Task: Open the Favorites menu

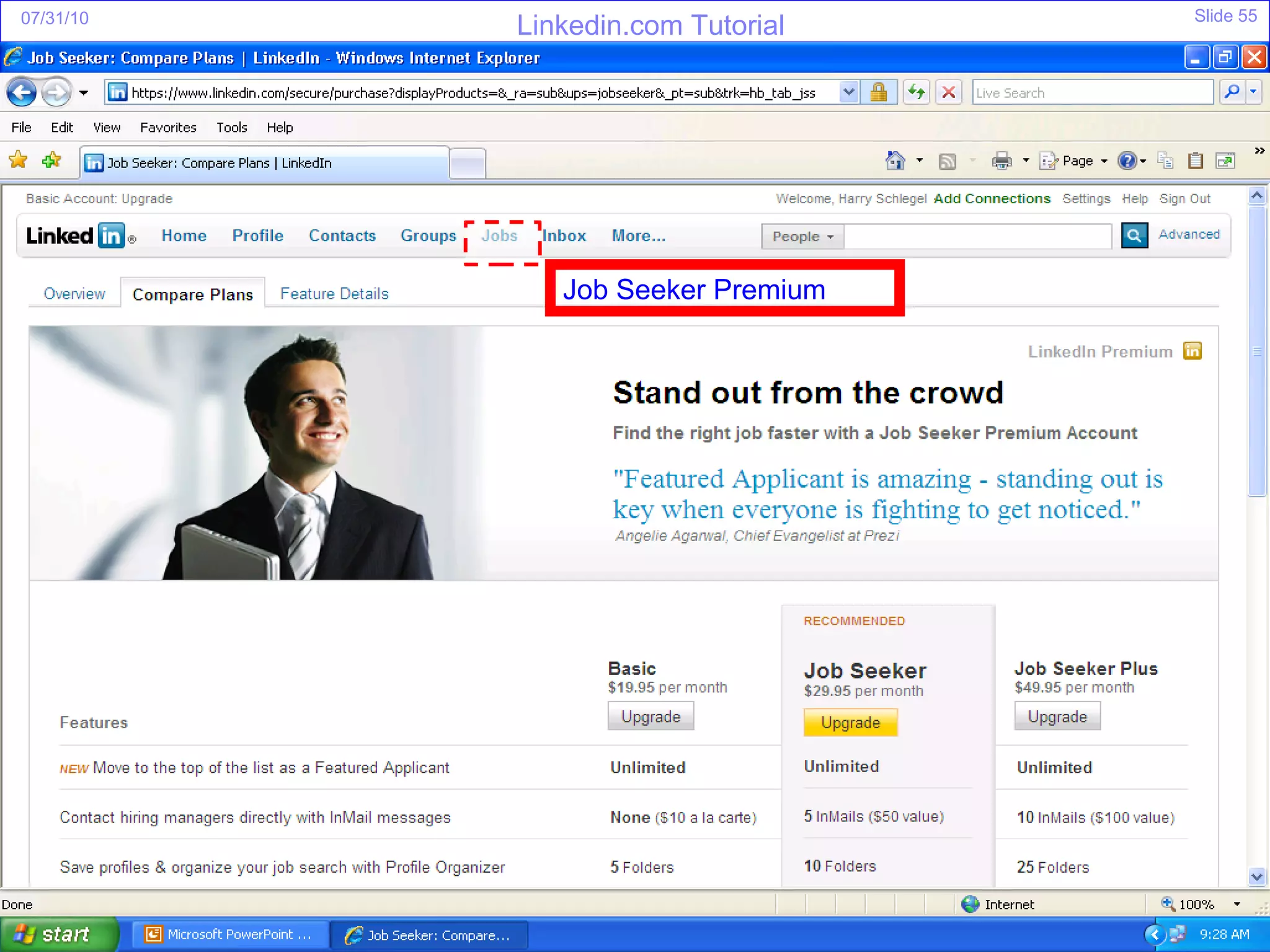Action: pyautogui.click(x=168, y=128)
